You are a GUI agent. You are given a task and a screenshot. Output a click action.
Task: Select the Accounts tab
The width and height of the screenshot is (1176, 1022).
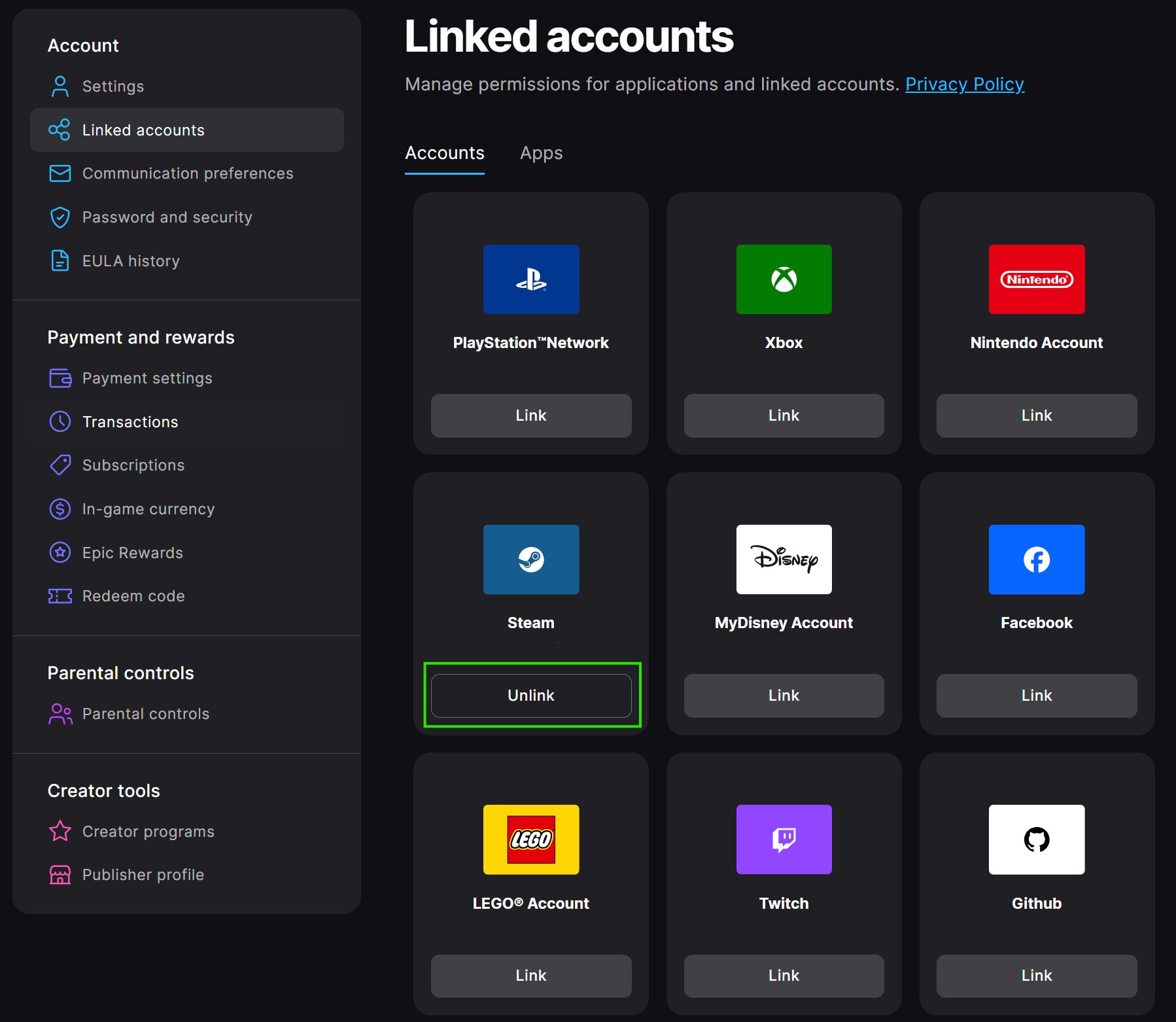tap(444, 153)
